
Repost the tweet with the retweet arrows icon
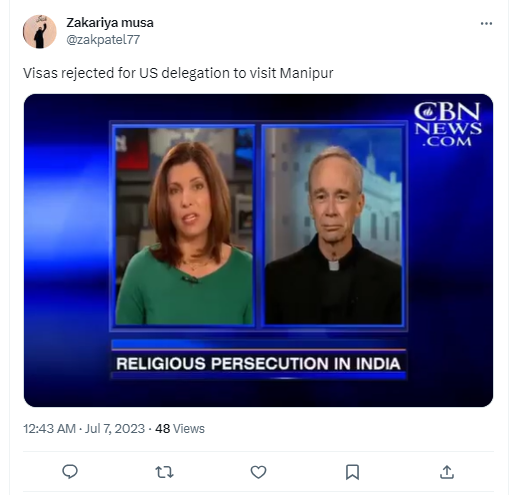coord(164,472)
